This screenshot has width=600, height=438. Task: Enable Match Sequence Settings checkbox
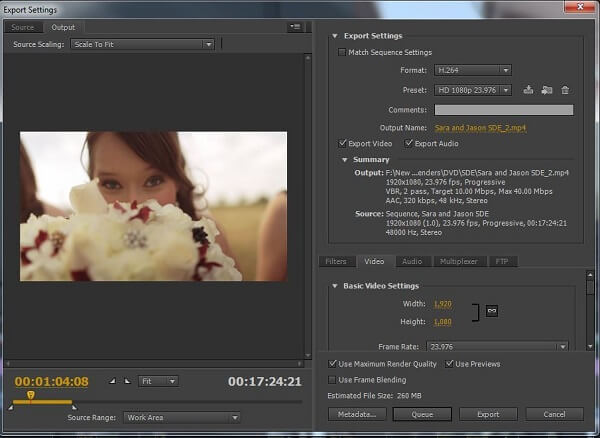click(343, 52)
